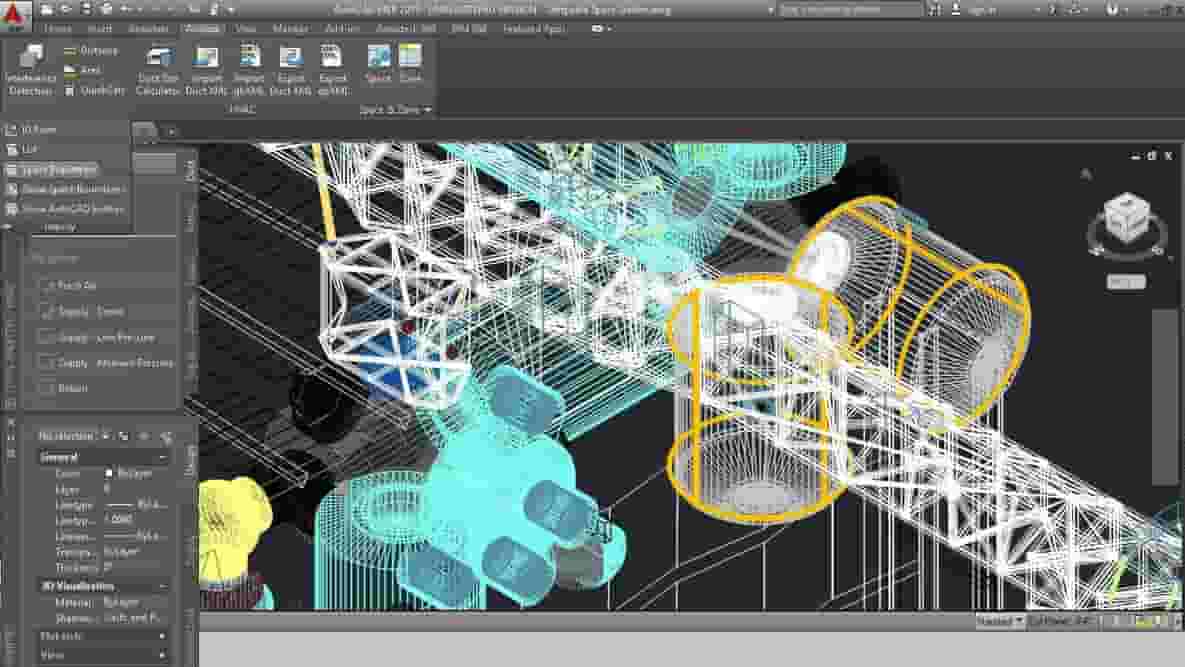Viewport: 1185px width, 667px height.
Task: Open the Help icon in title bar
Action: [1112, 10]
